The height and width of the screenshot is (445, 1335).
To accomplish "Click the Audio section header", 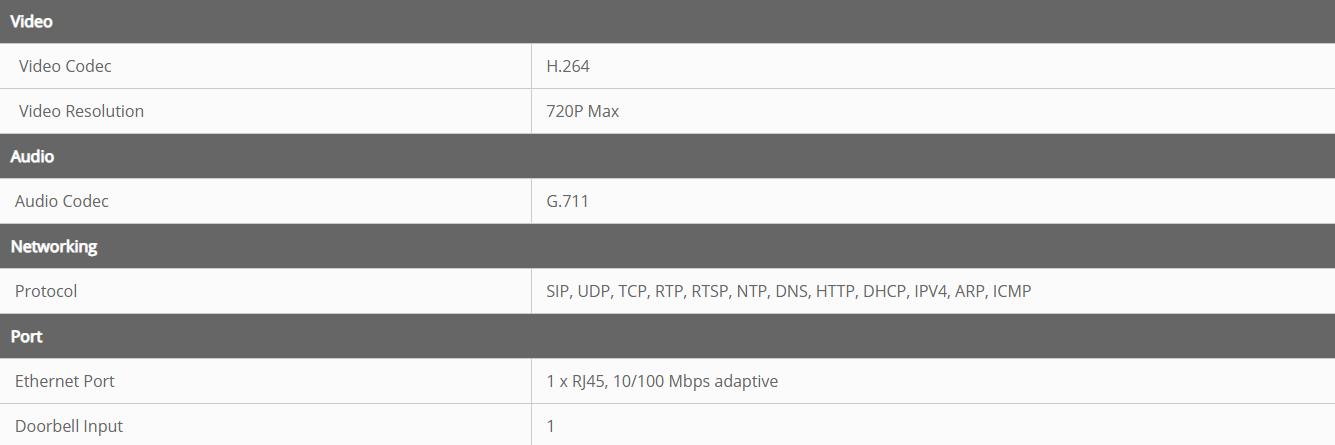I will tap(32, 156).
